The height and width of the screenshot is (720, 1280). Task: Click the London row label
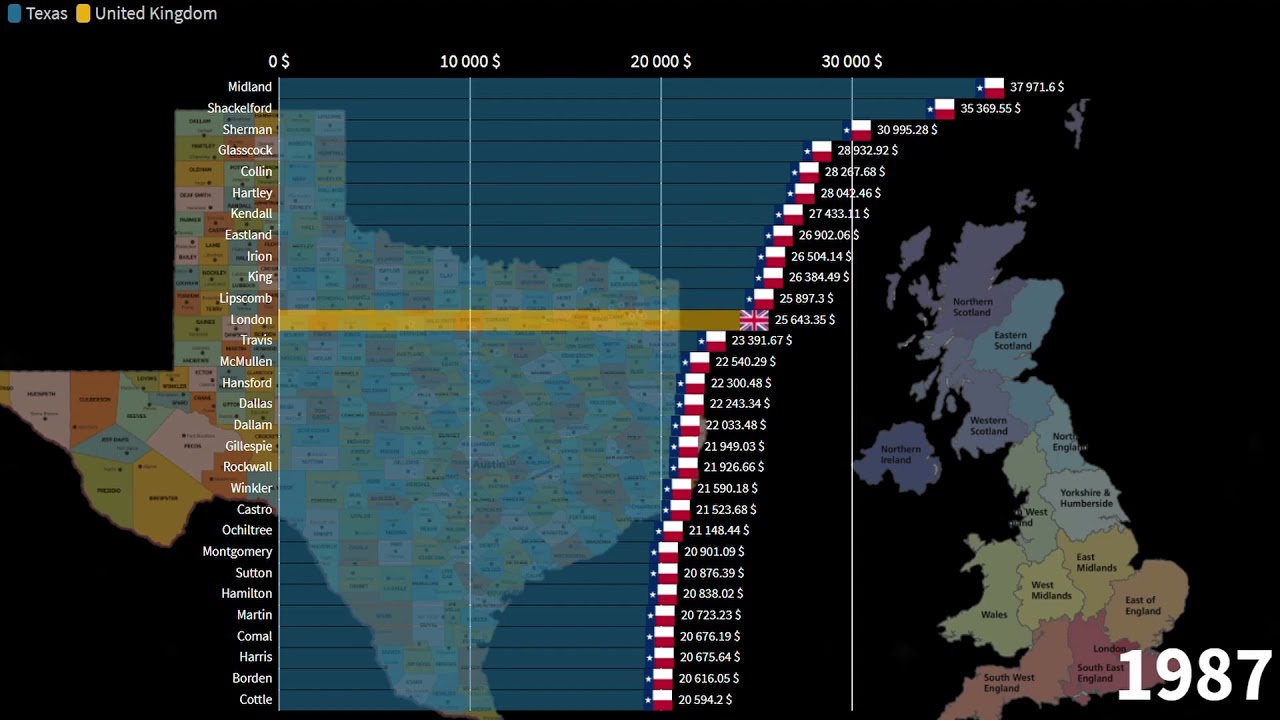(251, 320)
